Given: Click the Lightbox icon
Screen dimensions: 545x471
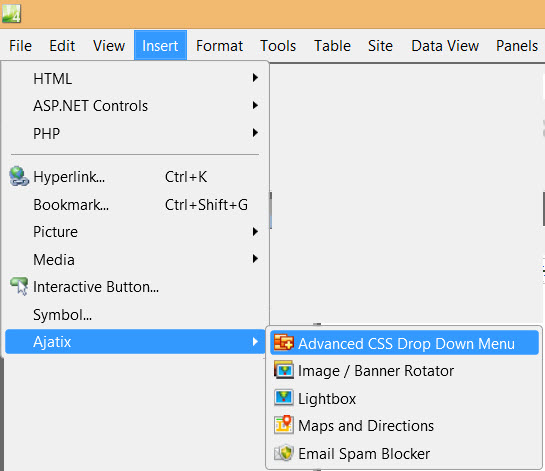Looking at the screenshot, I should (x=284, y=398).
